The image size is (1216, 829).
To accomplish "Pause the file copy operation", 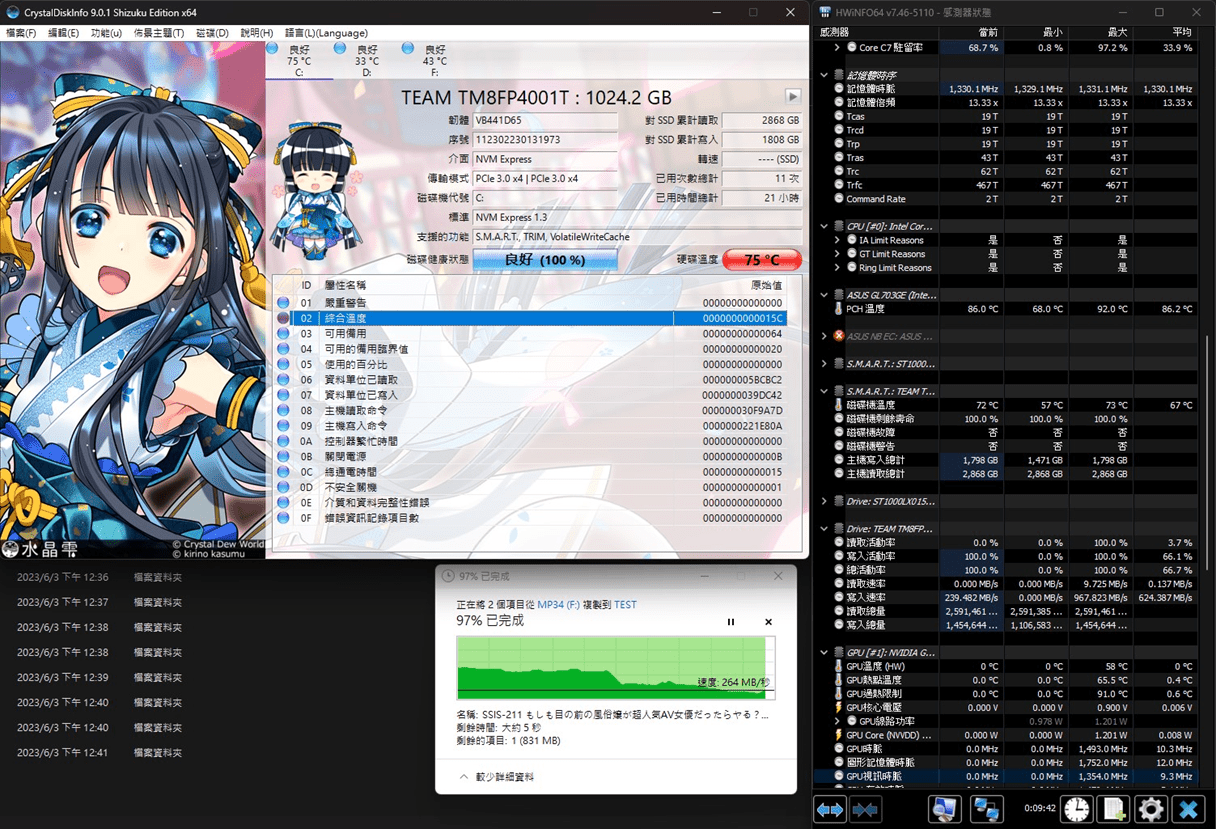I will pyautogui.click(x=731, y=622).
